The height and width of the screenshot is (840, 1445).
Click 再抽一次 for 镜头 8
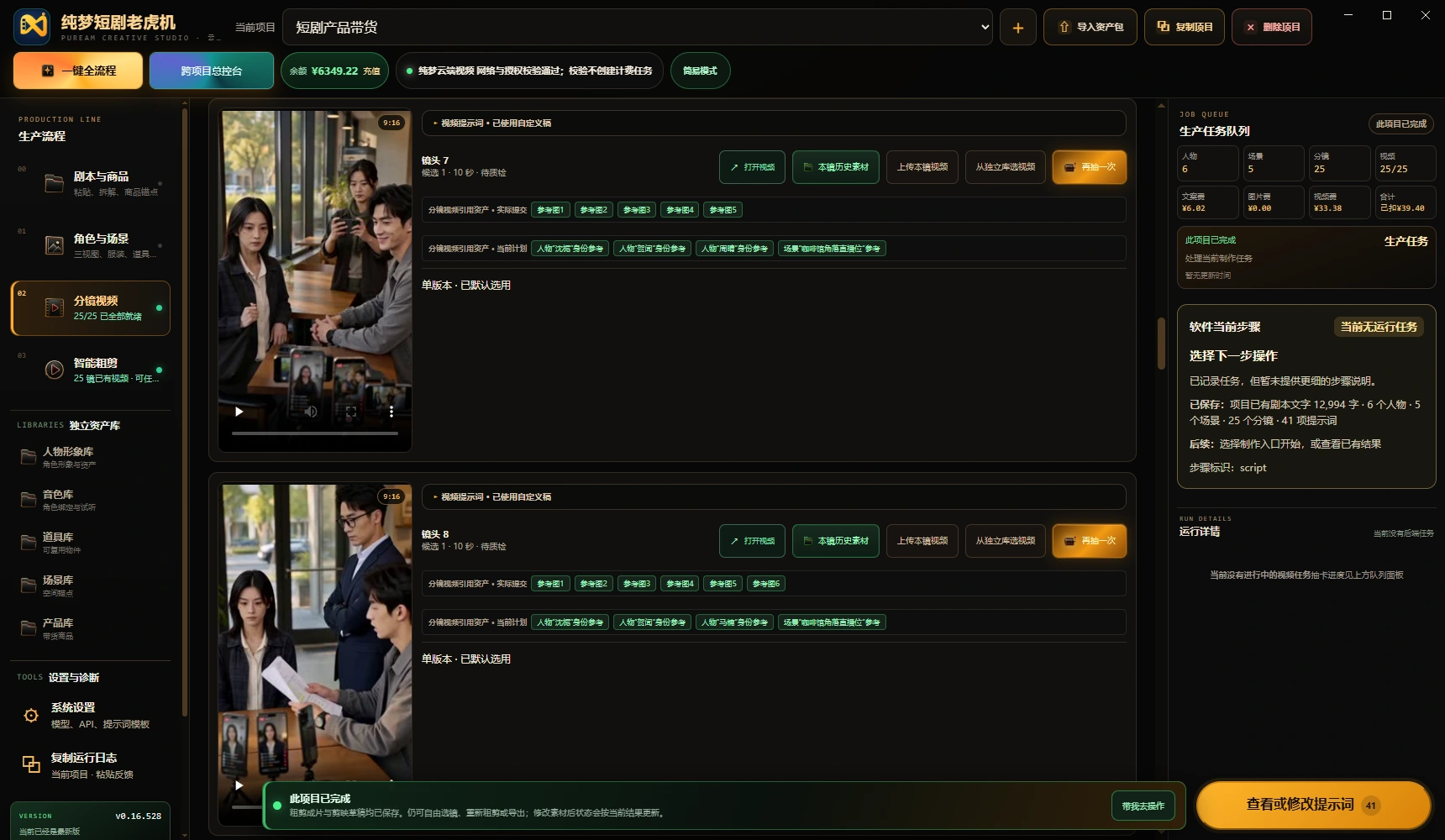click(x=1090, y=541)
